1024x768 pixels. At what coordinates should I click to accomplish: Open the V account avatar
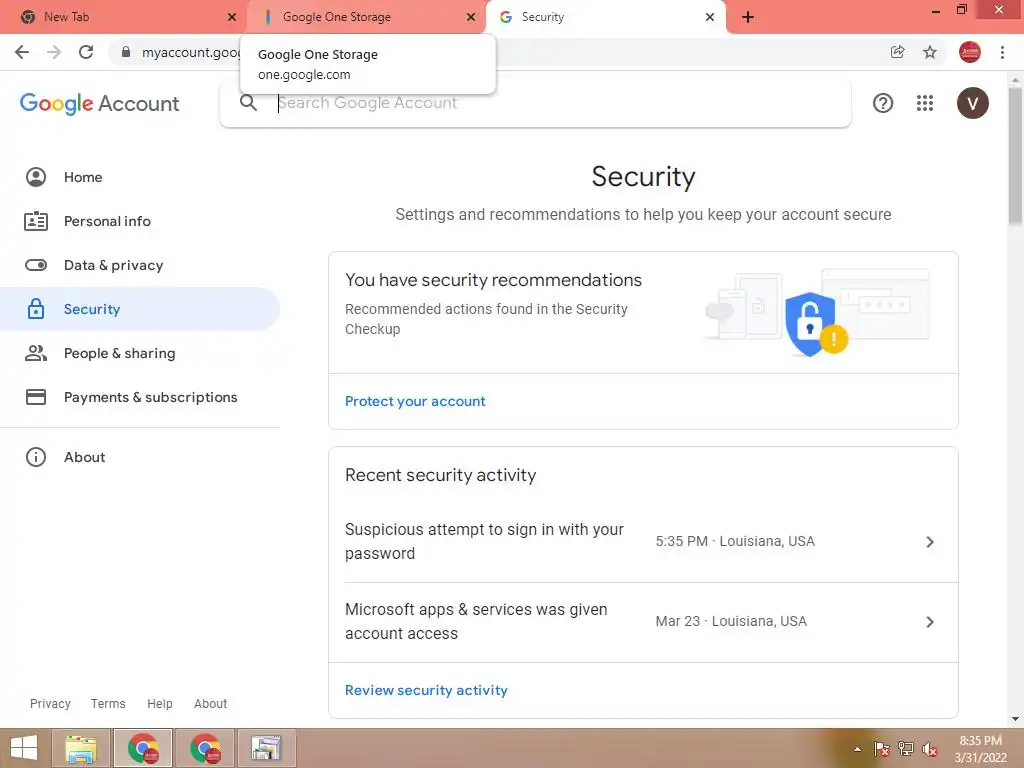click(x=972, y=103)
